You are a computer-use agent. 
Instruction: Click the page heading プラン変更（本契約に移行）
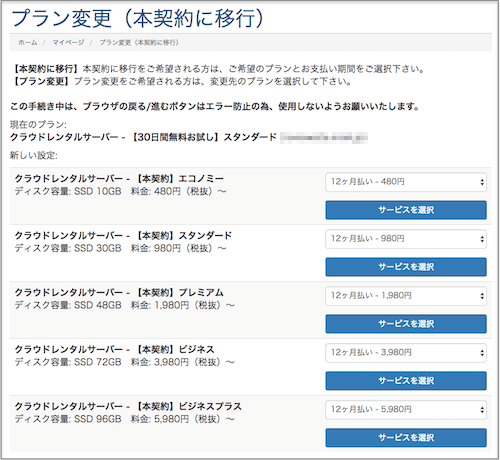[138, 18]
